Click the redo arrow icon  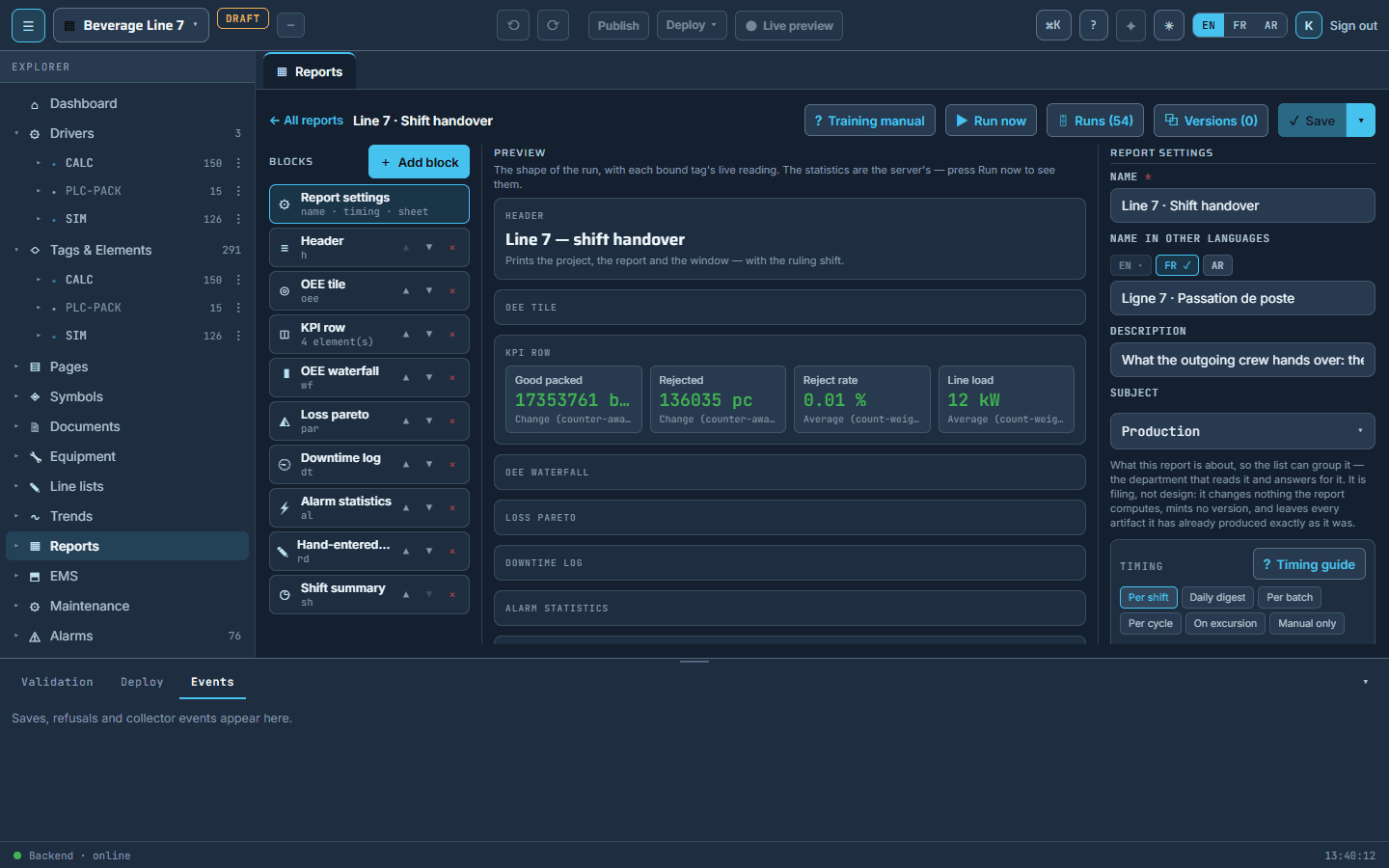click(553, 25)
